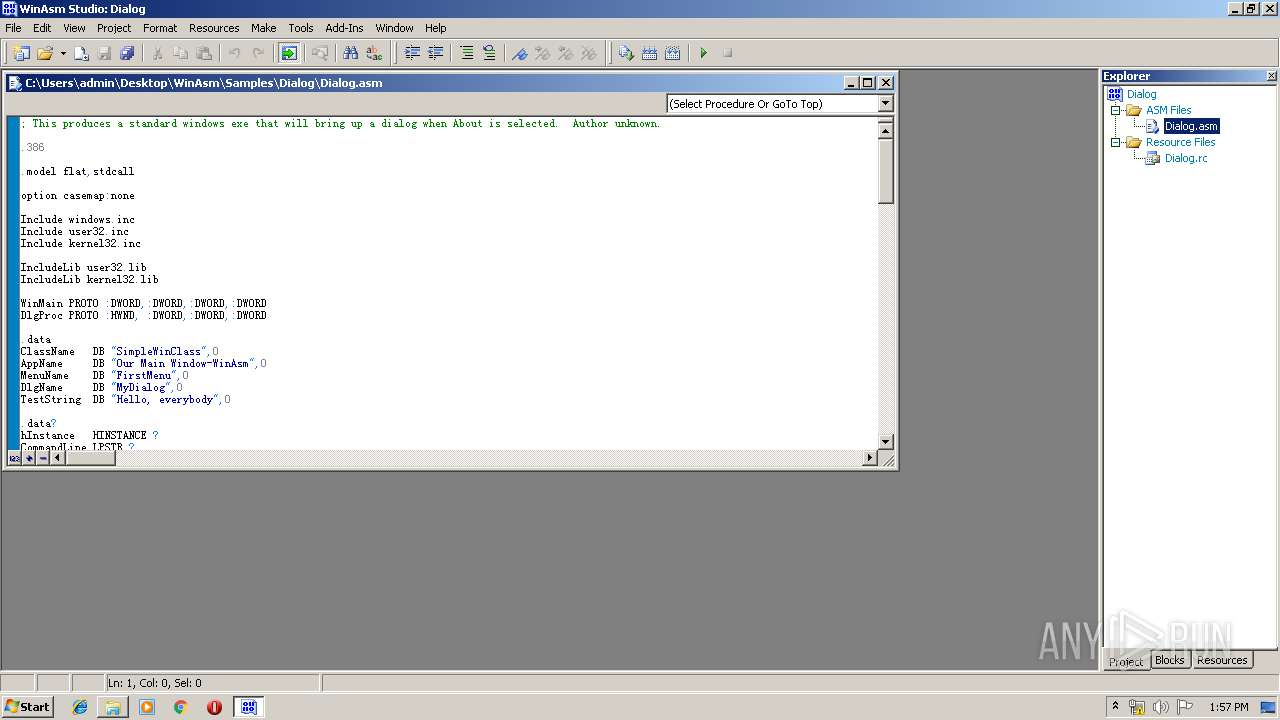Screen dimensions: 1280x720
Task: Click the Increase Indent icon
Action: [412, 53]
